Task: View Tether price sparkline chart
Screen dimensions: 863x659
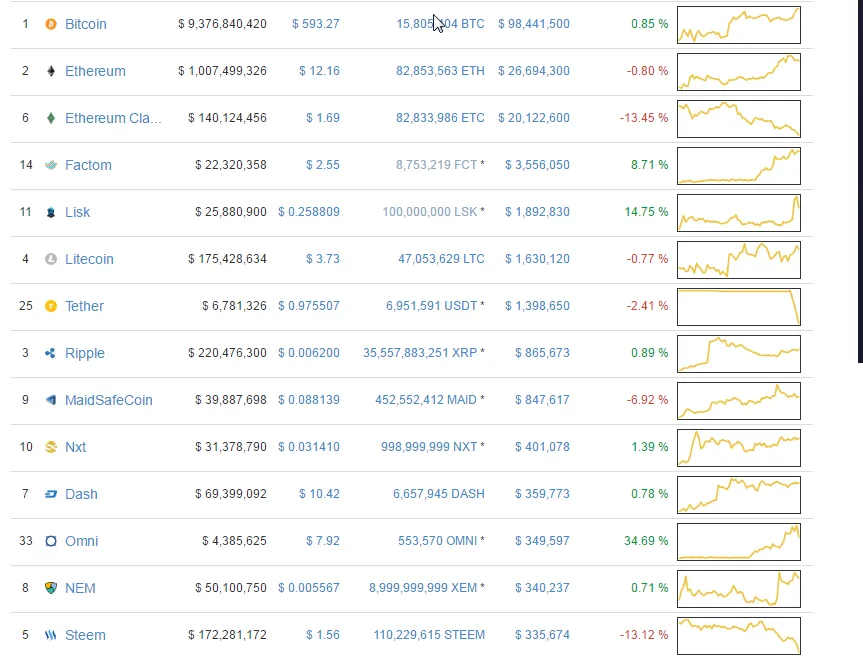Action: (739, 307)
